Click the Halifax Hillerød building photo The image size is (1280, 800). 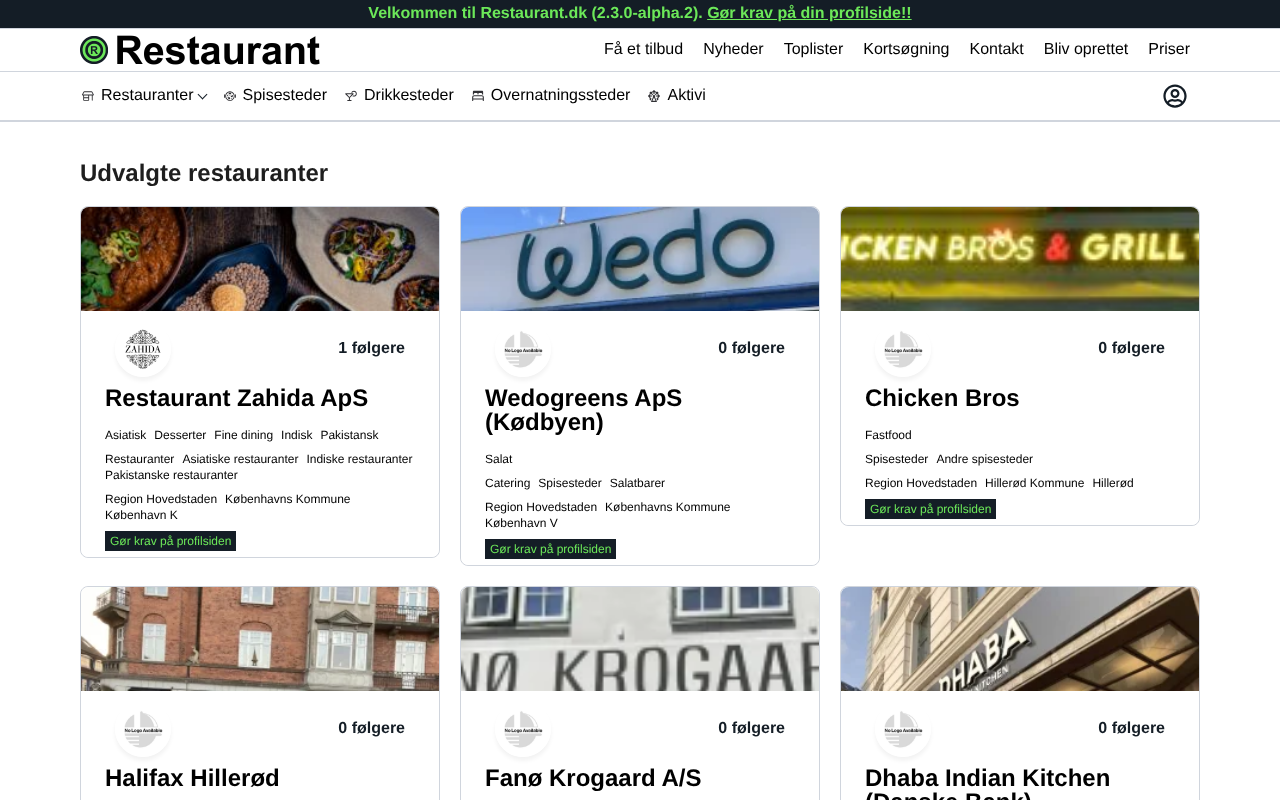(260, 639)
